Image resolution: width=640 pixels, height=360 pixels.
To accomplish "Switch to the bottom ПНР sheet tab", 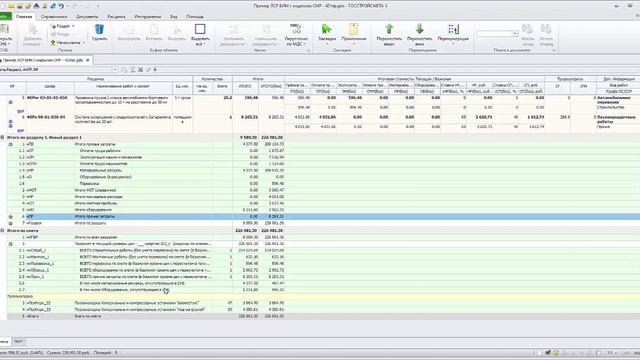I will (18, 341).
